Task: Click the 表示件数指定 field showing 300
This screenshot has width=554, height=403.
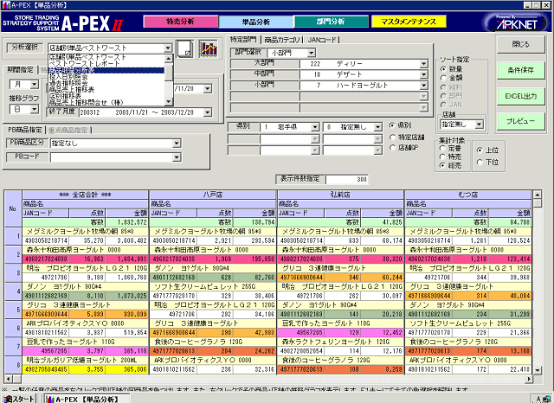Action: (x=347, y=179)
